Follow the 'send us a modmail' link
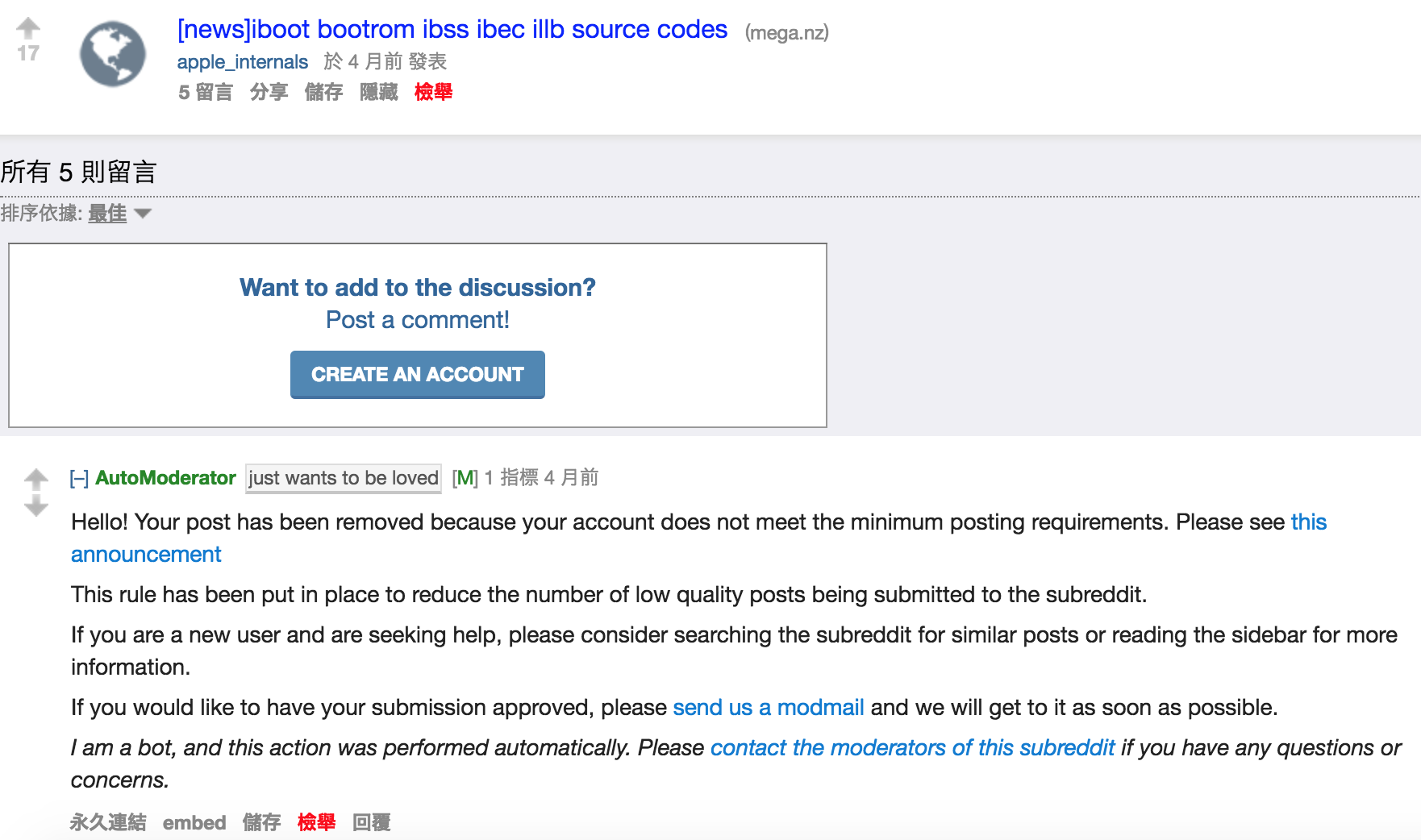This screenshot has width=1421, height=840. point(769,708)
